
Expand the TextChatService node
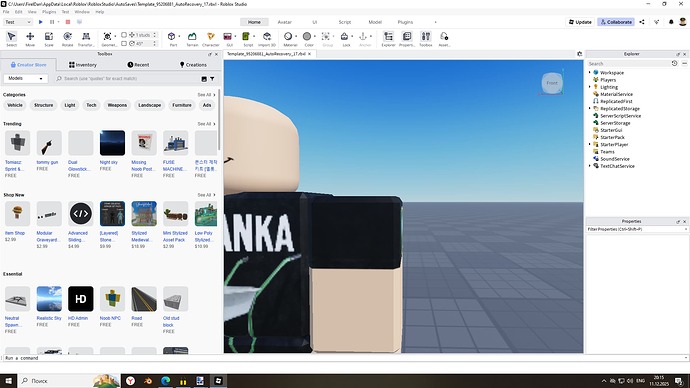(x=590, y=166)
